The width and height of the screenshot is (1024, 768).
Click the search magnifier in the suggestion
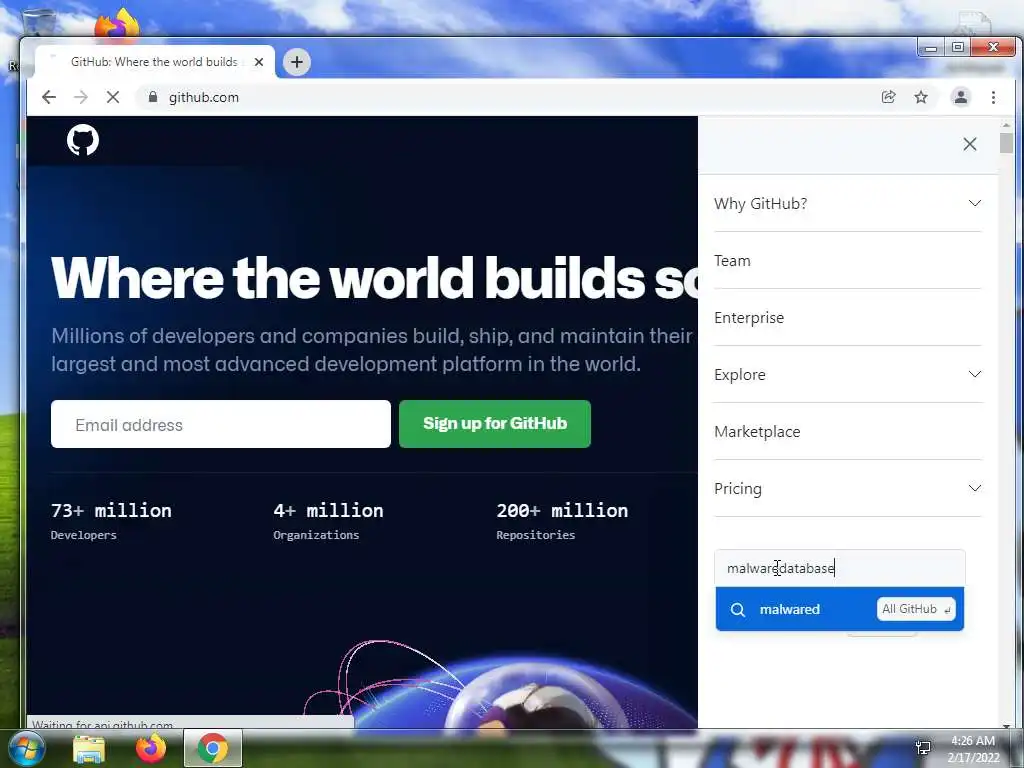pyautogui.click(x=738, y=610)
